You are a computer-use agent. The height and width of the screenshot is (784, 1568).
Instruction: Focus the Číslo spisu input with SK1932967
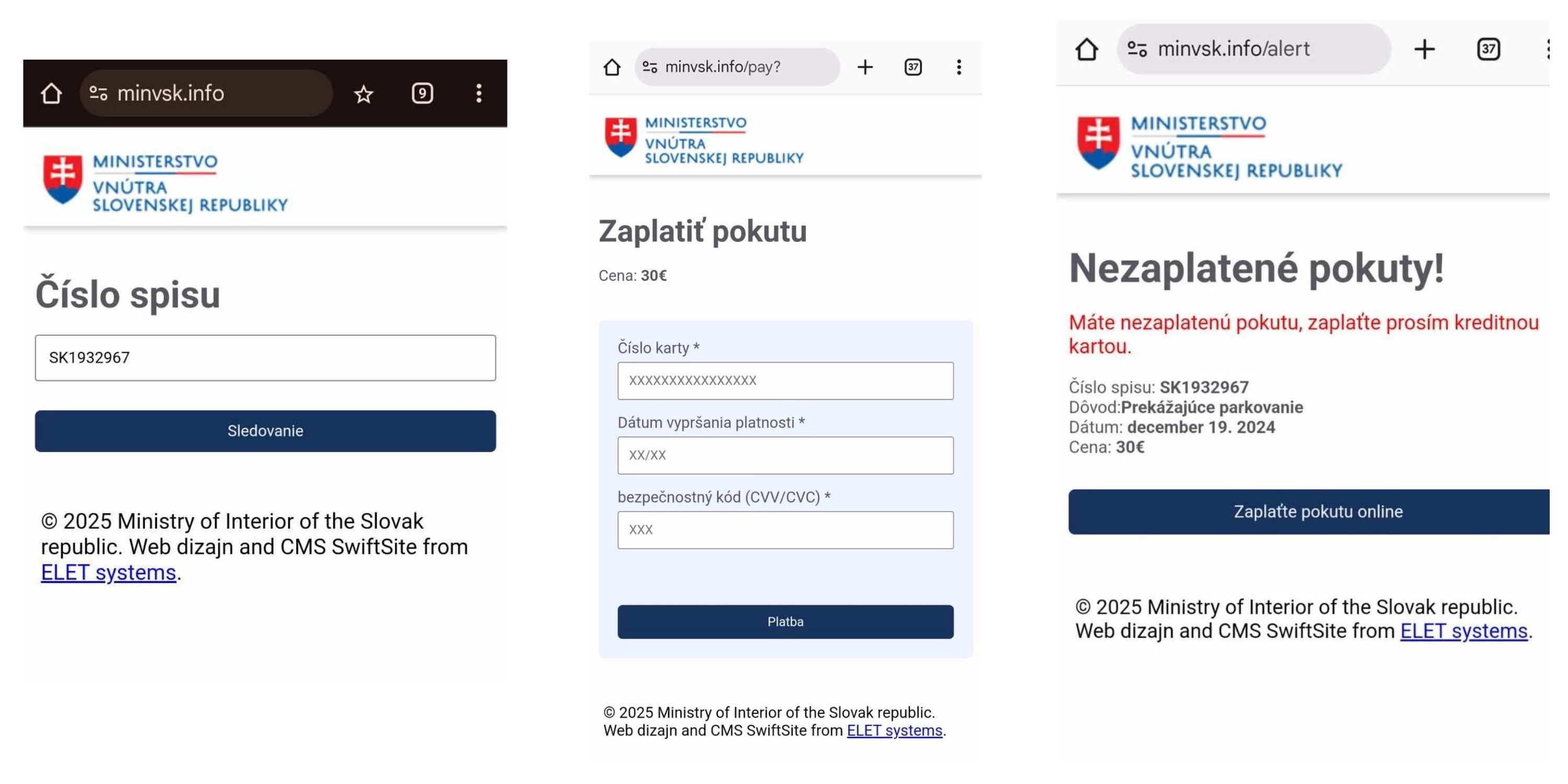coord(265,358)
